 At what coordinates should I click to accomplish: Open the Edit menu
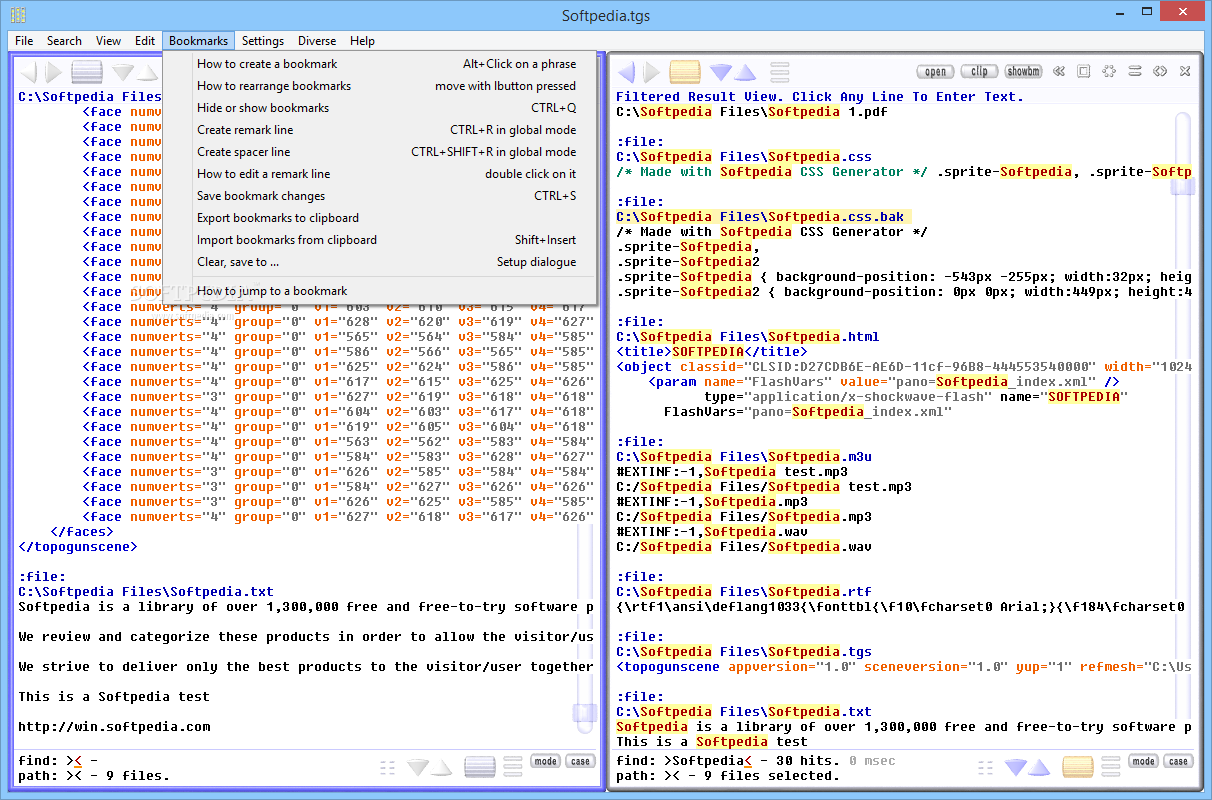pyautogui.click(x=145, y=41)
